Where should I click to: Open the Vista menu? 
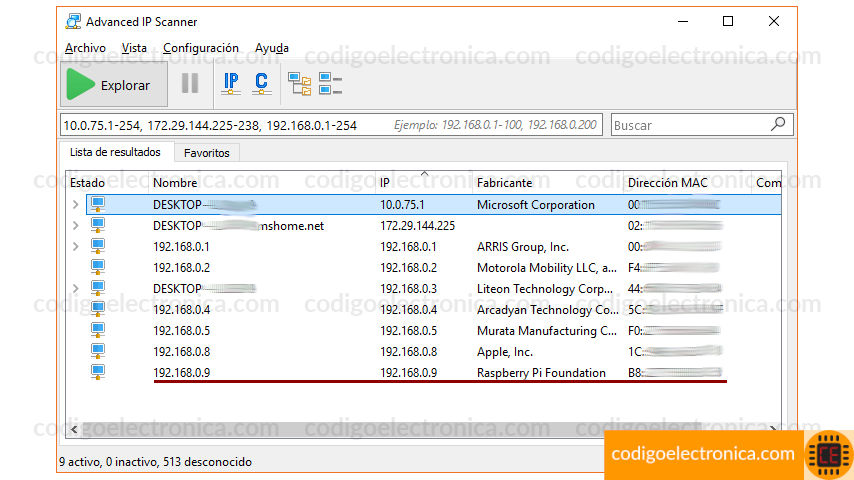point(134,48)
